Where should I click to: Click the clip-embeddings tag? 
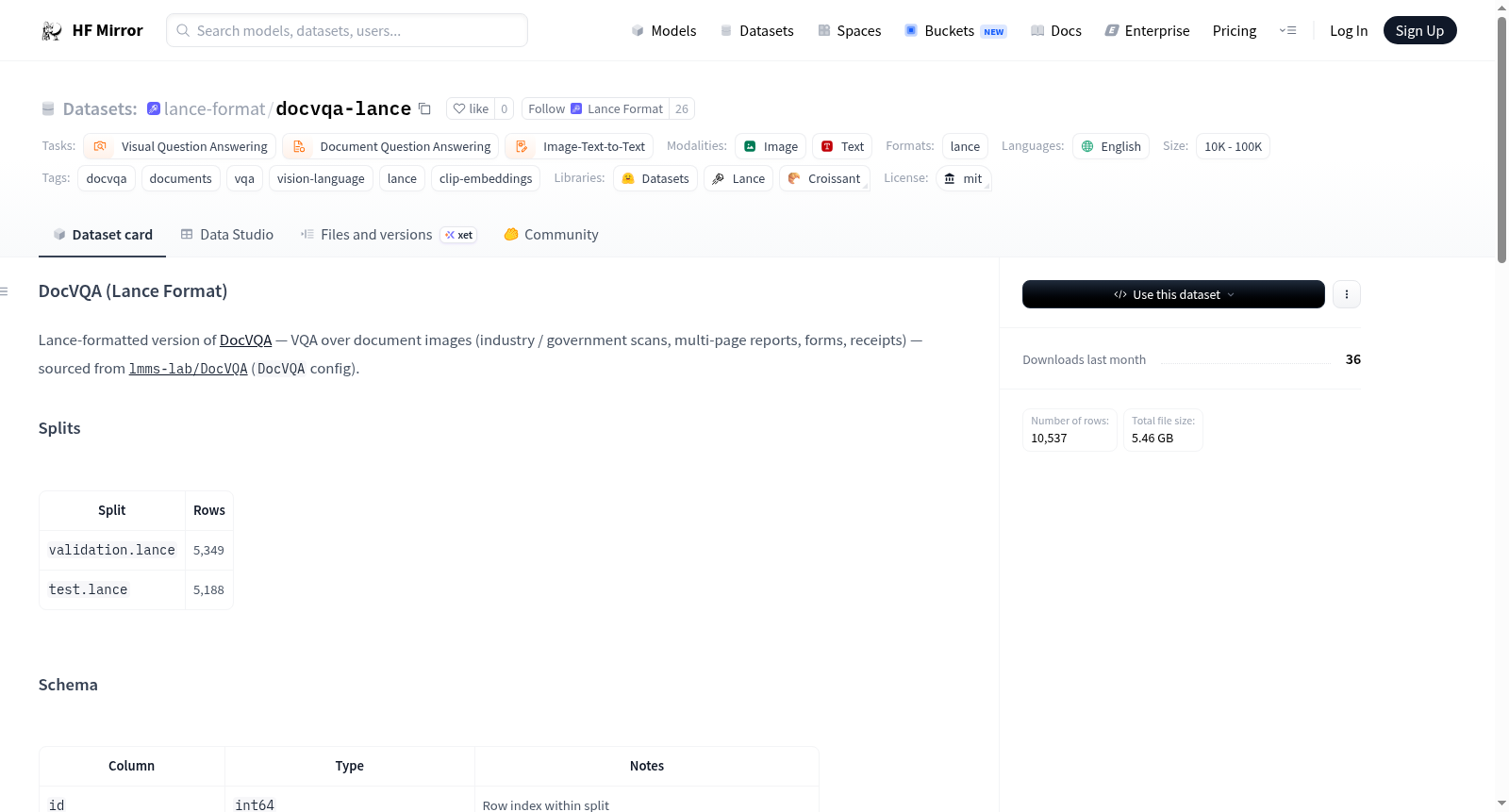(x=486, y=178)
